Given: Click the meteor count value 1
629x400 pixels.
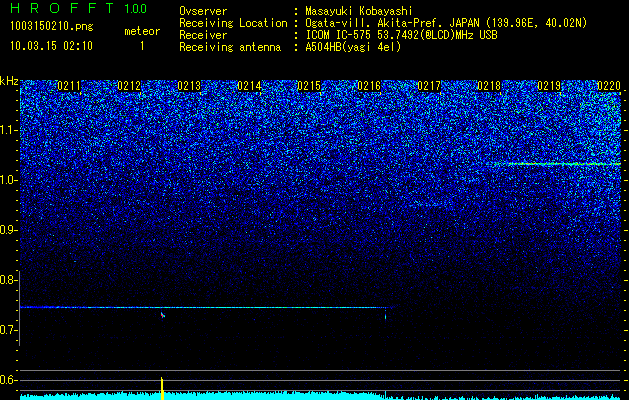Looking at the screenshot, I should click(x=142, y=46).
